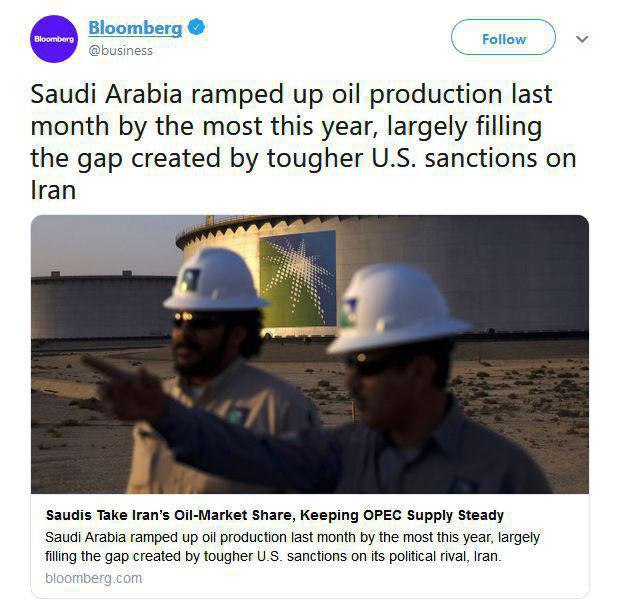Click the left worker's white helmet

tap(215, 279)
